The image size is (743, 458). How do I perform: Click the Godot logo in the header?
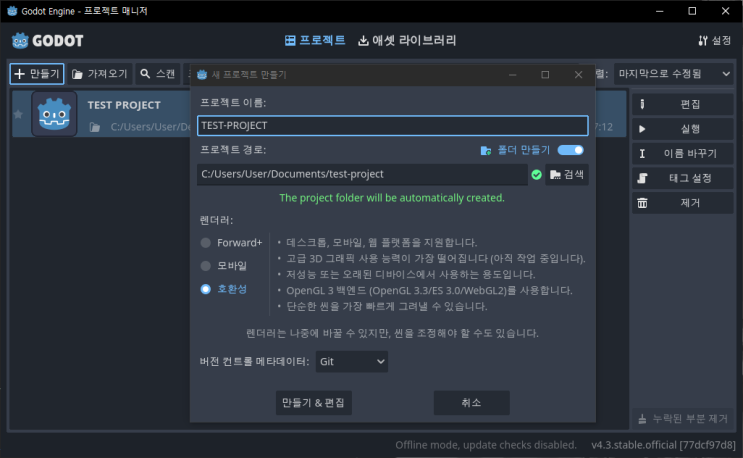[47, 41]
